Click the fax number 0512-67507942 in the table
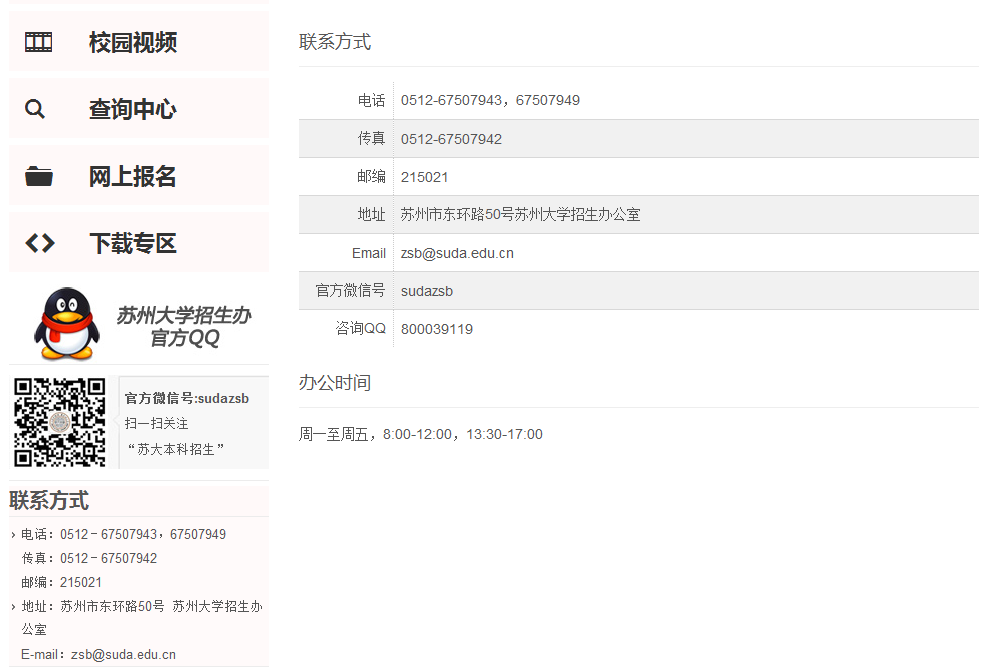994x667 pixels. click(451, 139)
